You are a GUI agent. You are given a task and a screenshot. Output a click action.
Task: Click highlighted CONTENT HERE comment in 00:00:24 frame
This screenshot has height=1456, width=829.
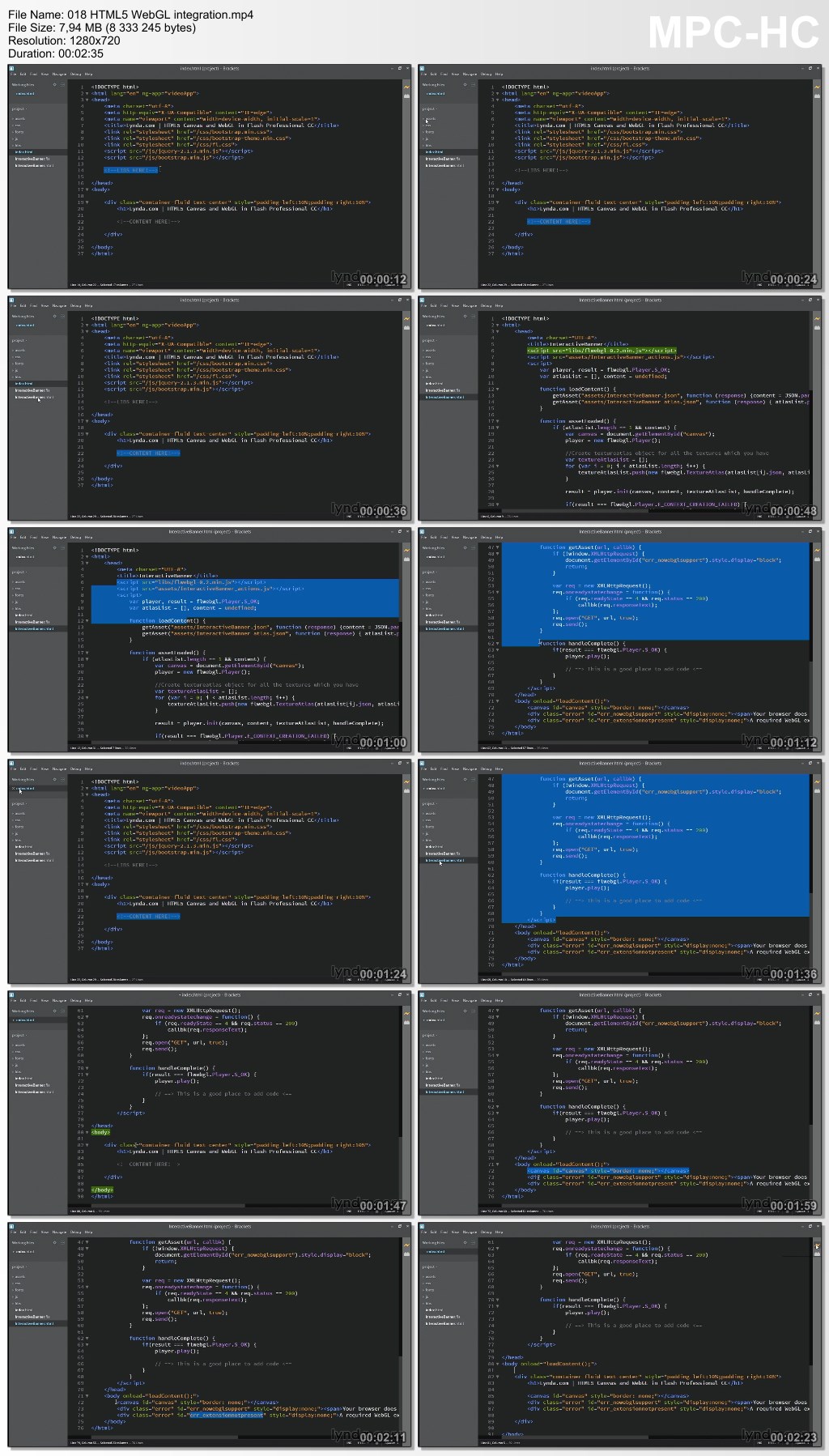click(559, 221)
